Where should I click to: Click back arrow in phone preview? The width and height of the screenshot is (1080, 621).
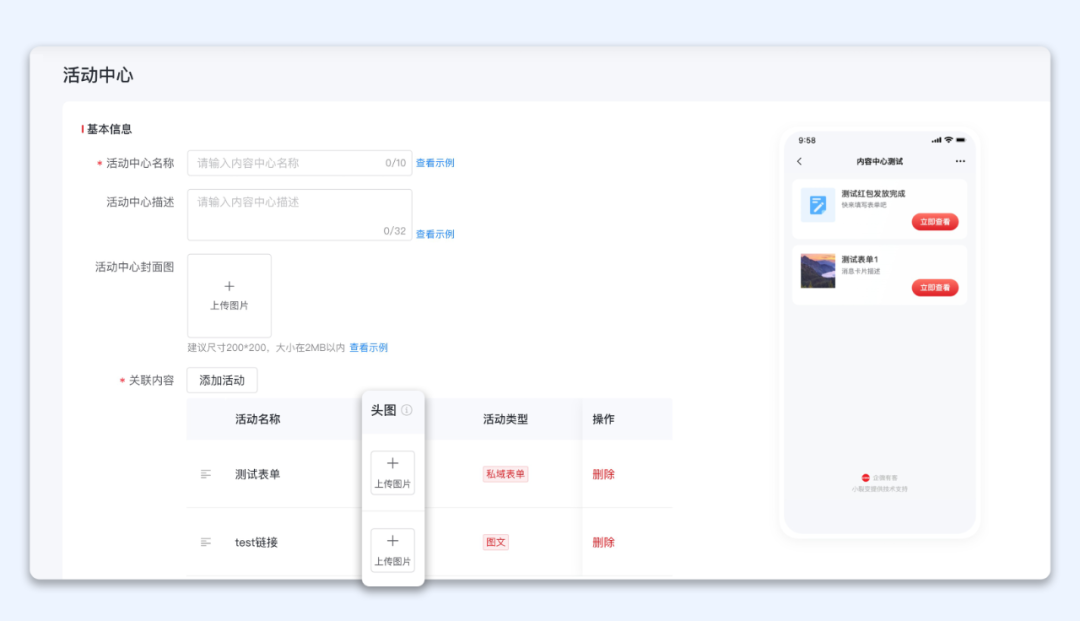[799, 161]
